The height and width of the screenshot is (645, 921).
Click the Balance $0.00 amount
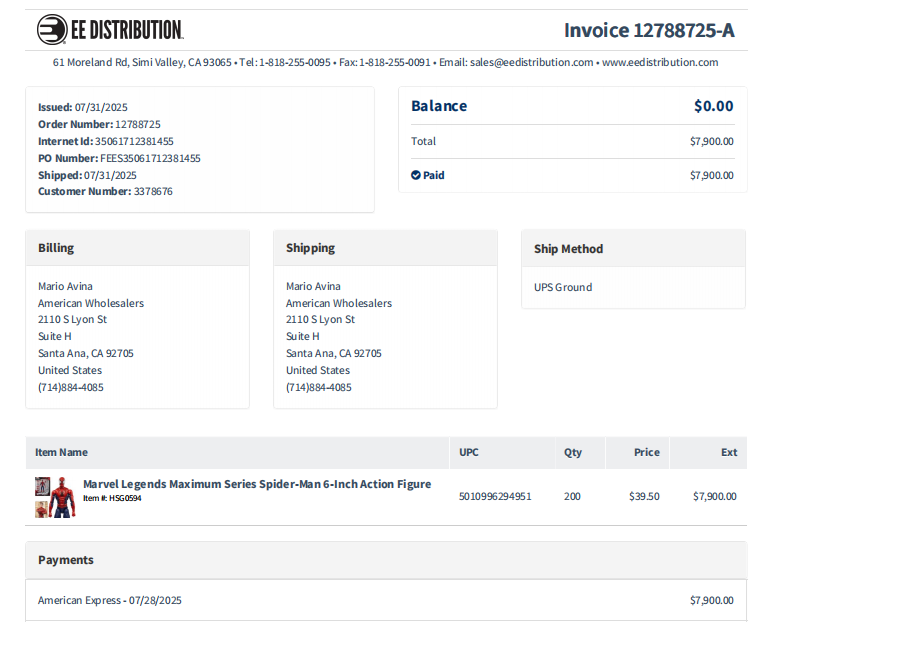click(714, 106)
